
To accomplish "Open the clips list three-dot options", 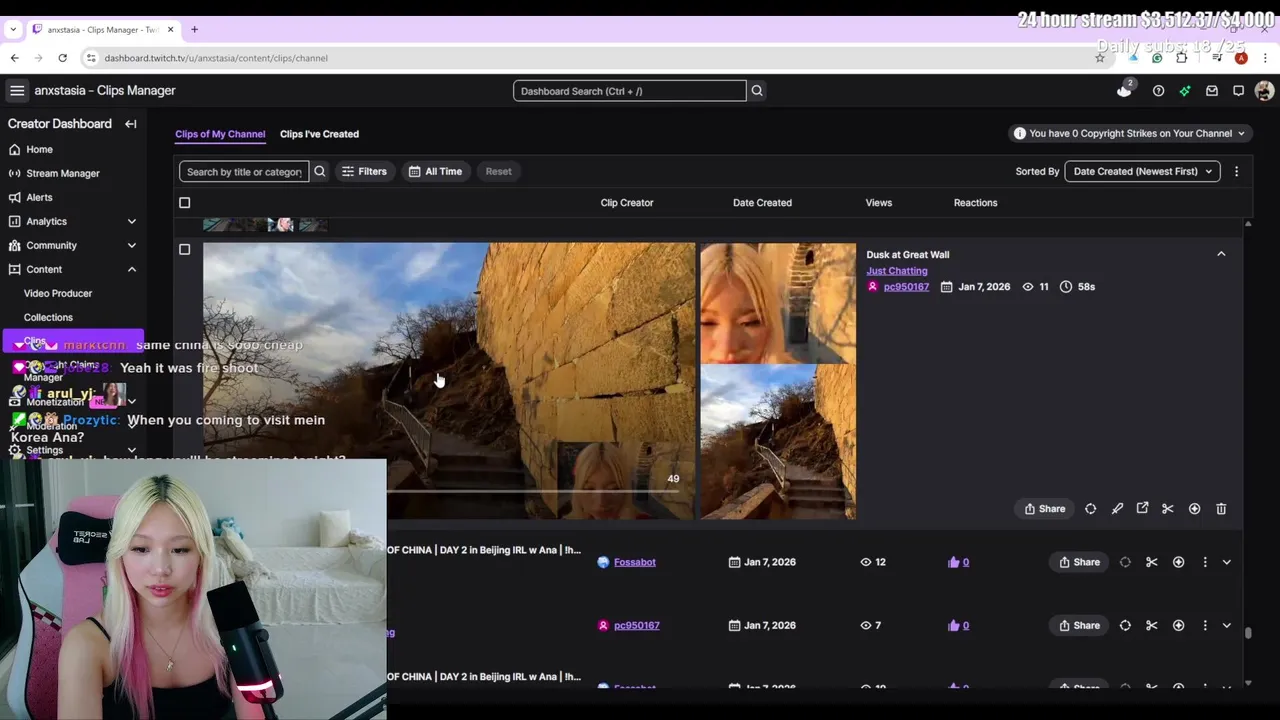I will tap(1236, 172).
